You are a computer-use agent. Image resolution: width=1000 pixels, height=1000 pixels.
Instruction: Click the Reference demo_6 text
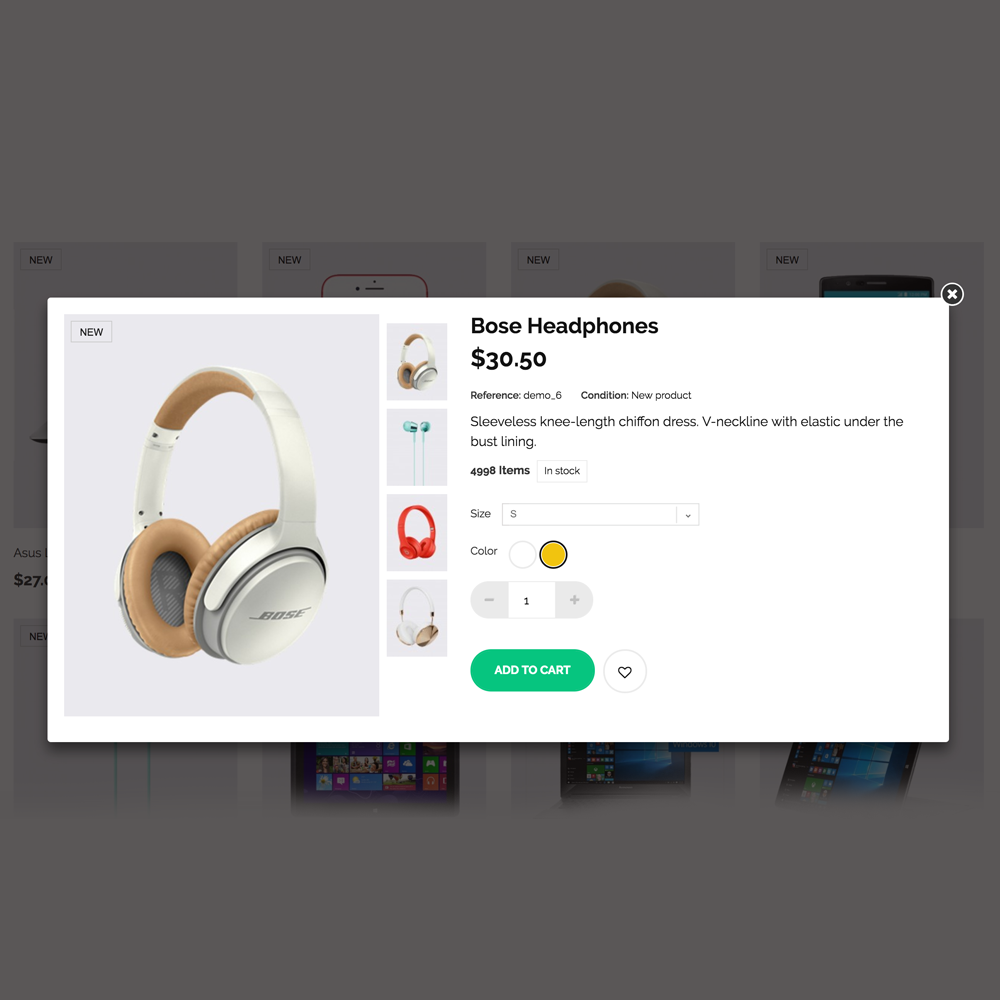516,395
